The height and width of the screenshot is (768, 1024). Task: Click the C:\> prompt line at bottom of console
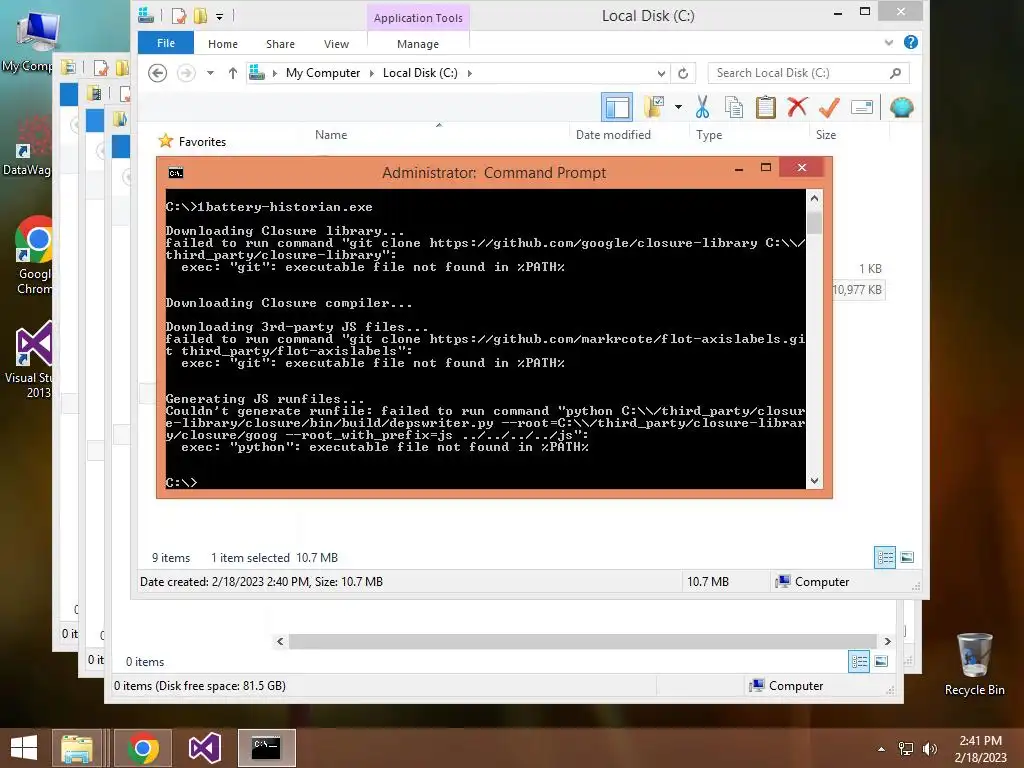click(x=181, y=483)
